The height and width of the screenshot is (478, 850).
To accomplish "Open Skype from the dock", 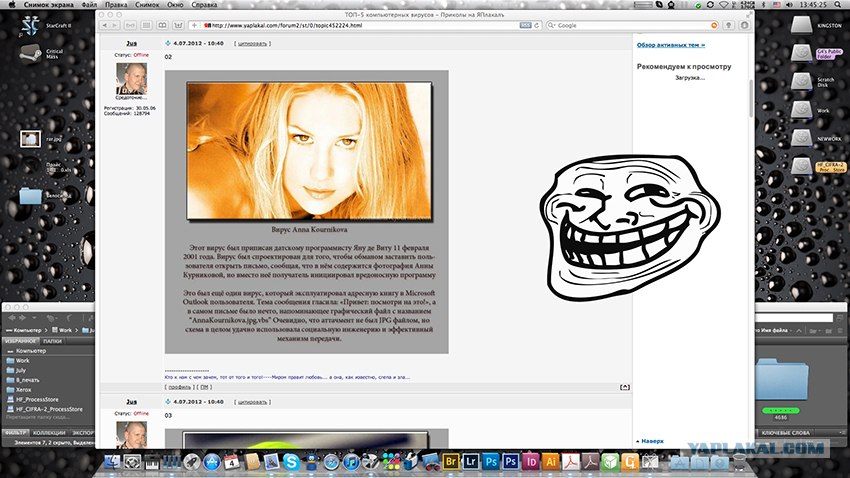I will pos(290,462).
